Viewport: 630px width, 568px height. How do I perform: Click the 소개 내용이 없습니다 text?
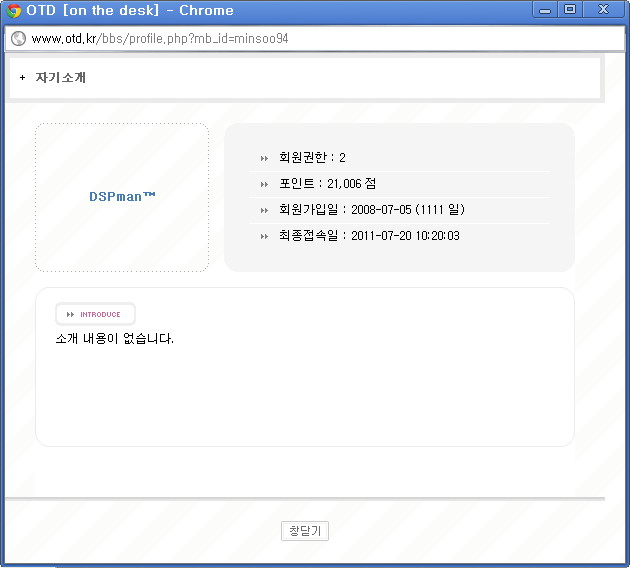click(115, 338)
